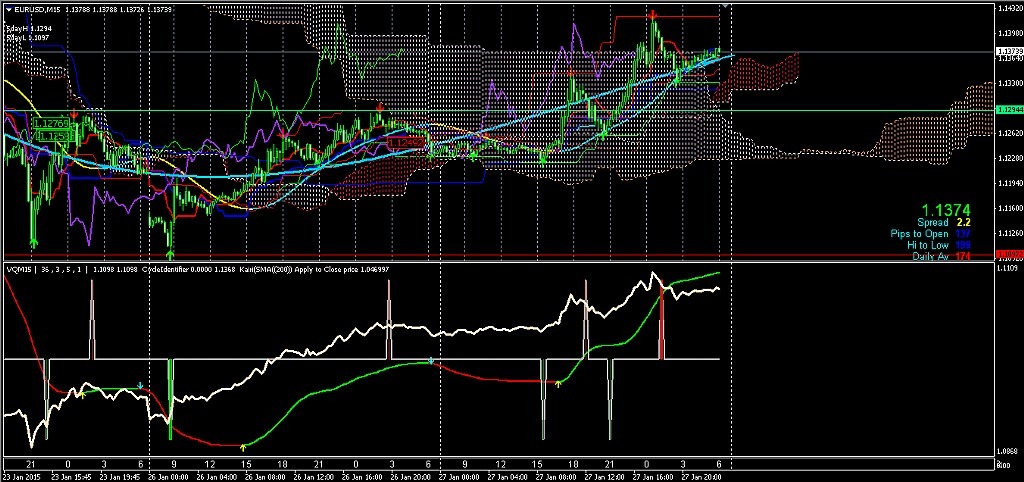This screenshot has width=1024, height=482.
Task: Click the 26 Jan 00:00 time axis label
Action: [x=169, y=475]
